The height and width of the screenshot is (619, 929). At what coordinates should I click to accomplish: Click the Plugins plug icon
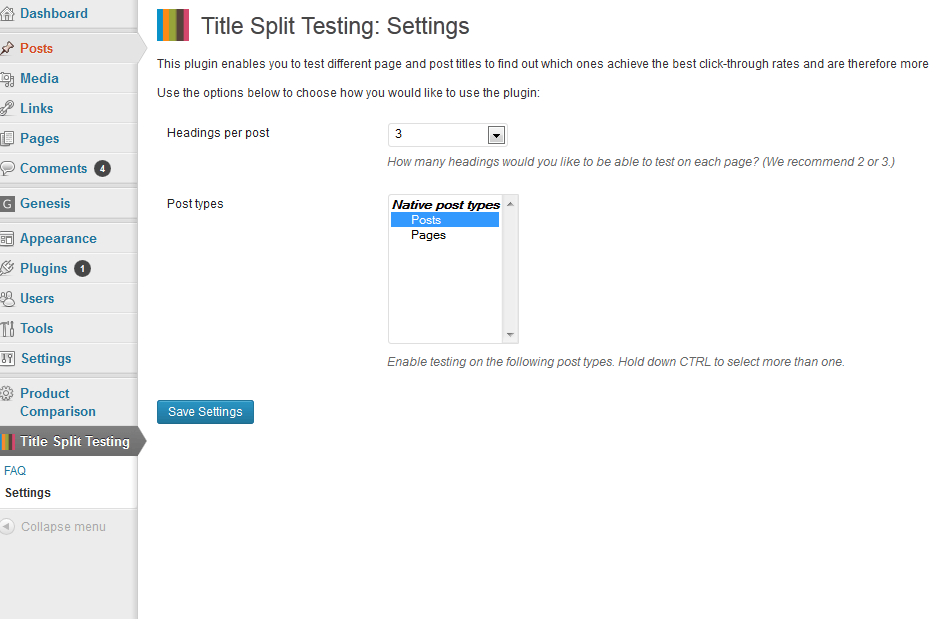(7, 268)
